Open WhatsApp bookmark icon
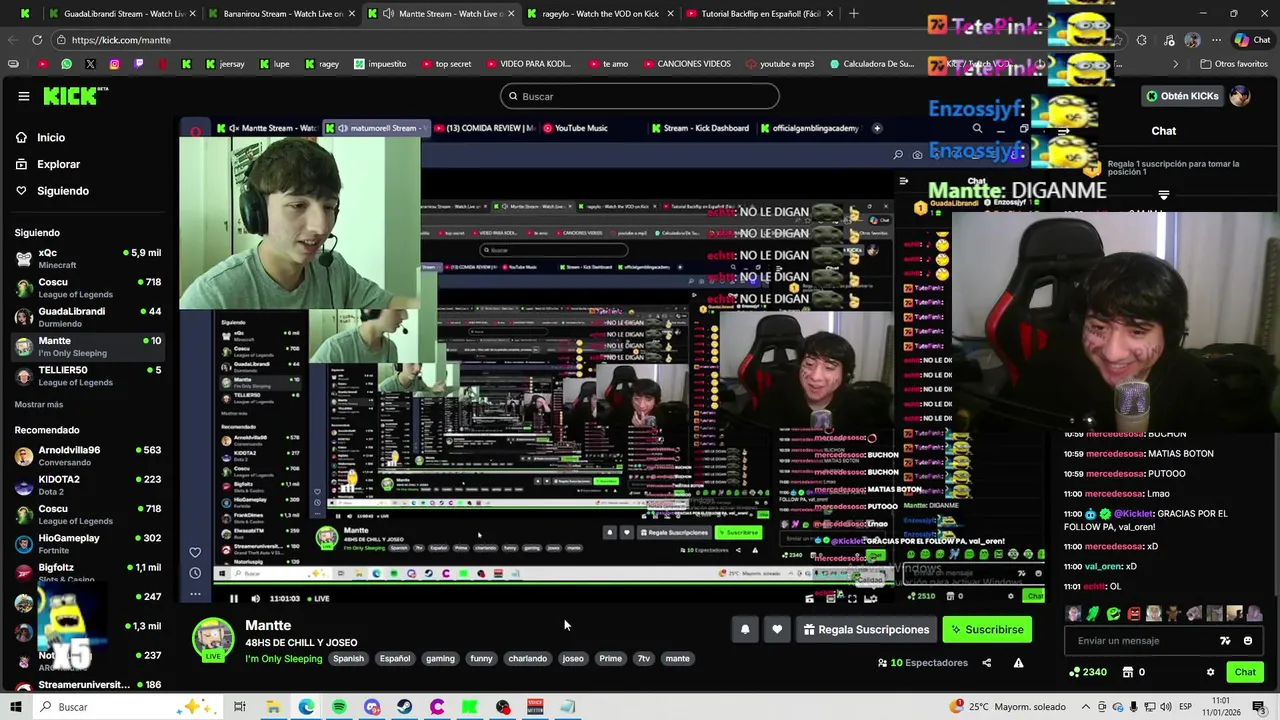Screen dimensions: 1280x720 pos(66,64)
